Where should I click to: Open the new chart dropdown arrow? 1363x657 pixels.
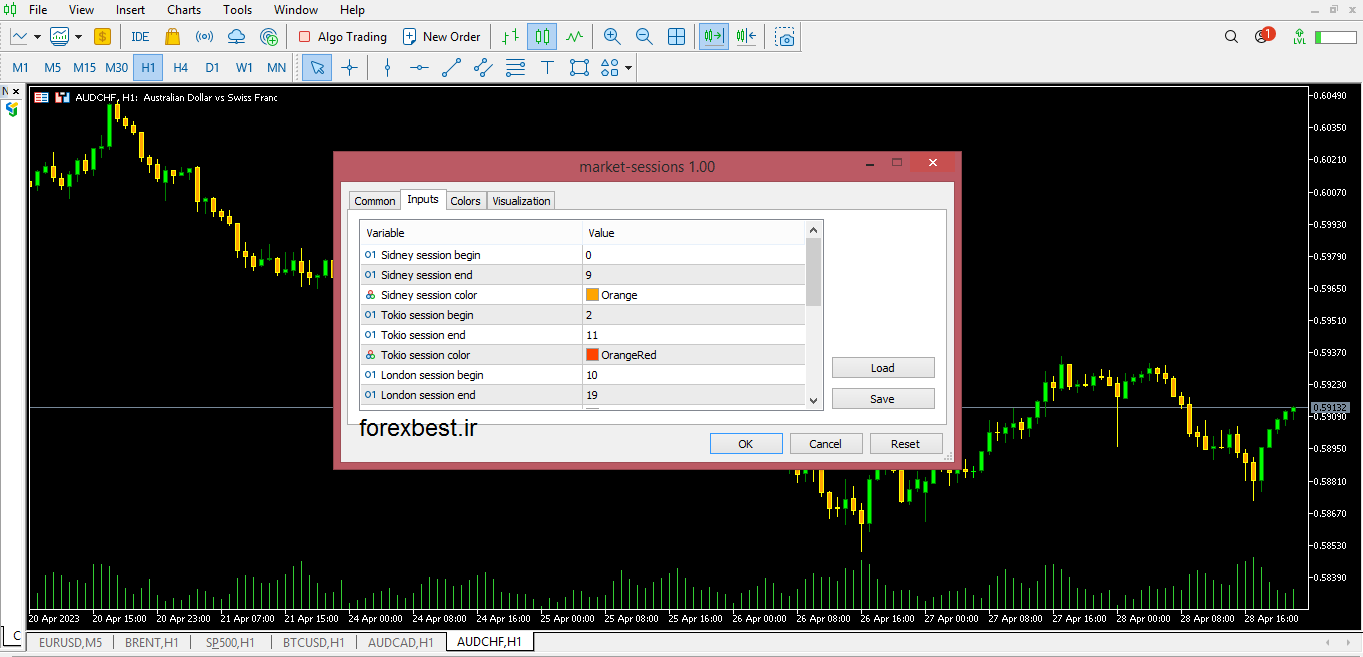coord(37,36)
